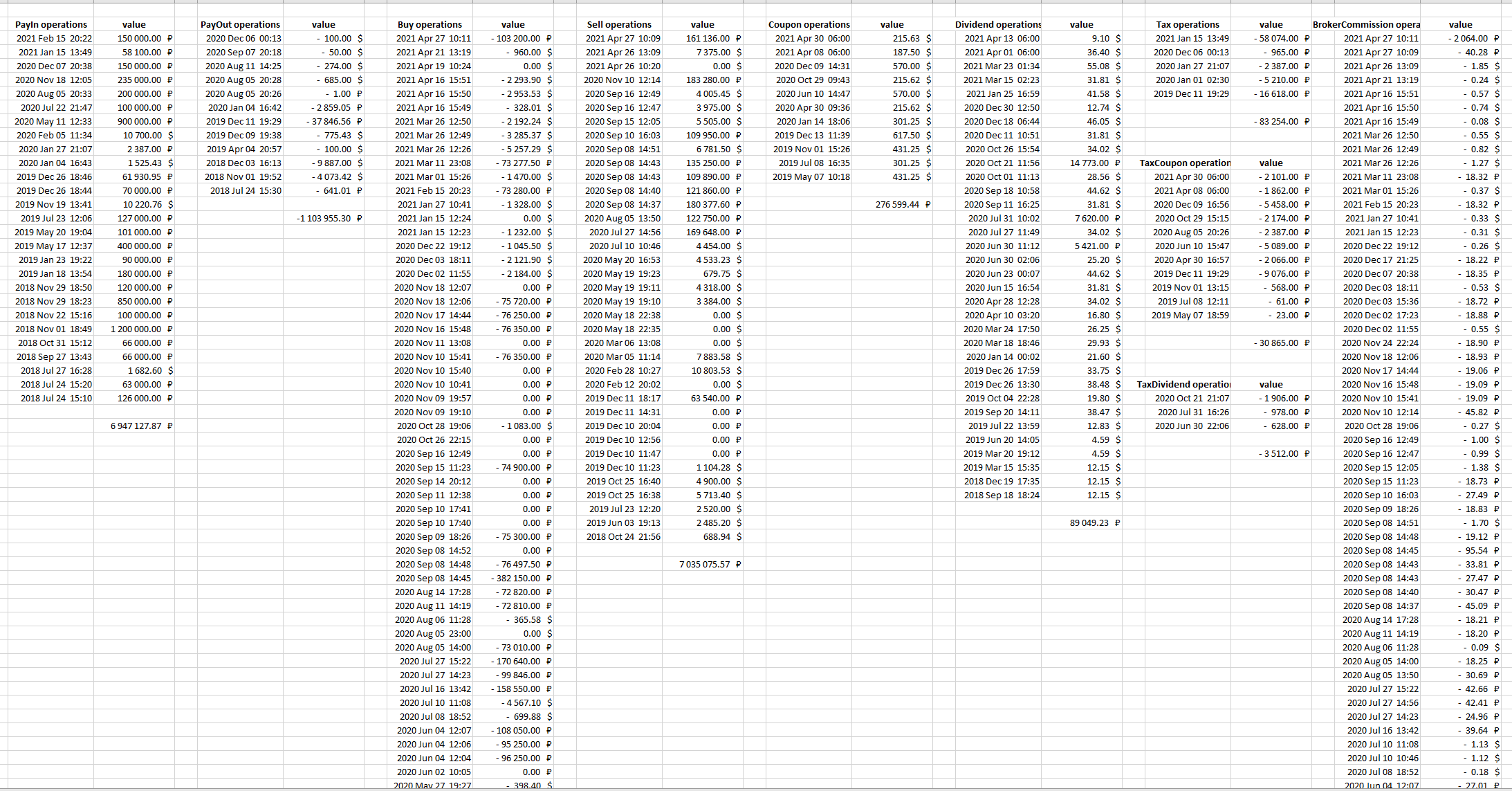Select TaxCoupon date 2020 Dec 09 16:56
1512x791 pixels.
[1188, 204]
